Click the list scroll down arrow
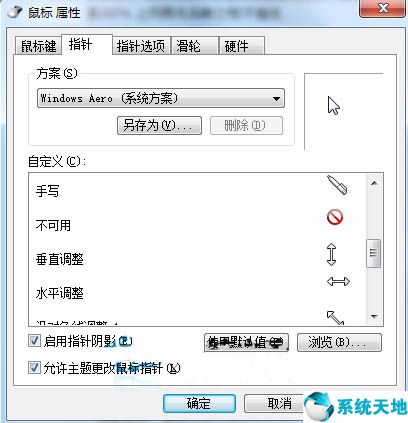 pos(374,317)
